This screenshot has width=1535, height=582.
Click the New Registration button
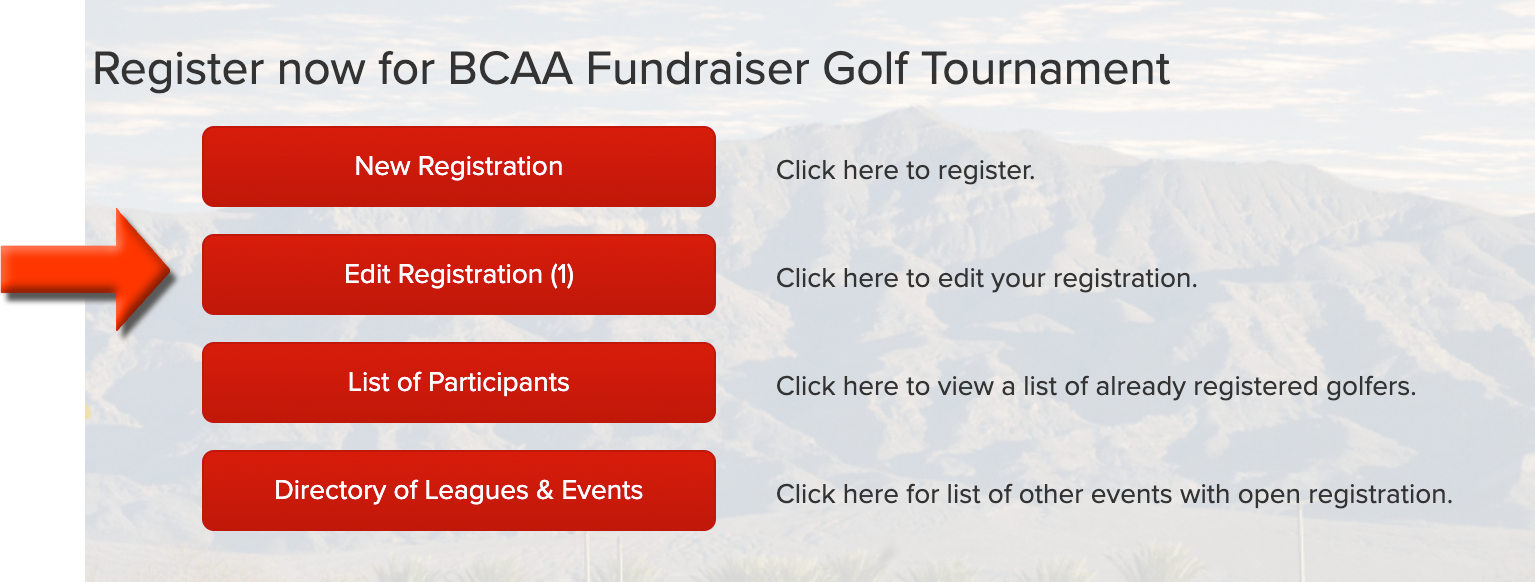coord(459,166)
